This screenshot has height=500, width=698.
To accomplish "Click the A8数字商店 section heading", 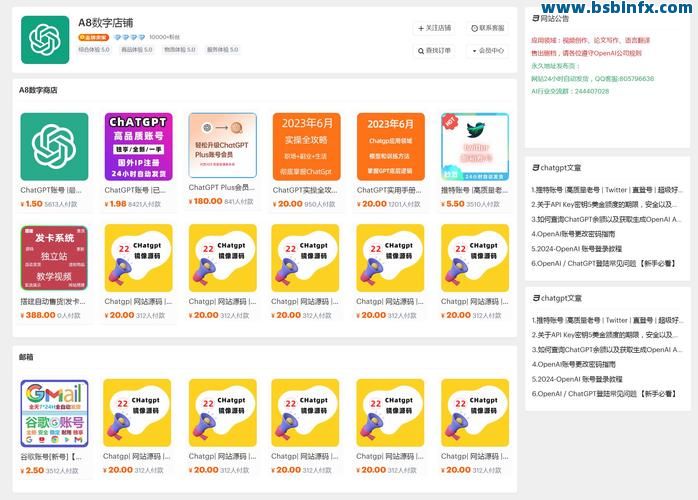I will point(38,90).
